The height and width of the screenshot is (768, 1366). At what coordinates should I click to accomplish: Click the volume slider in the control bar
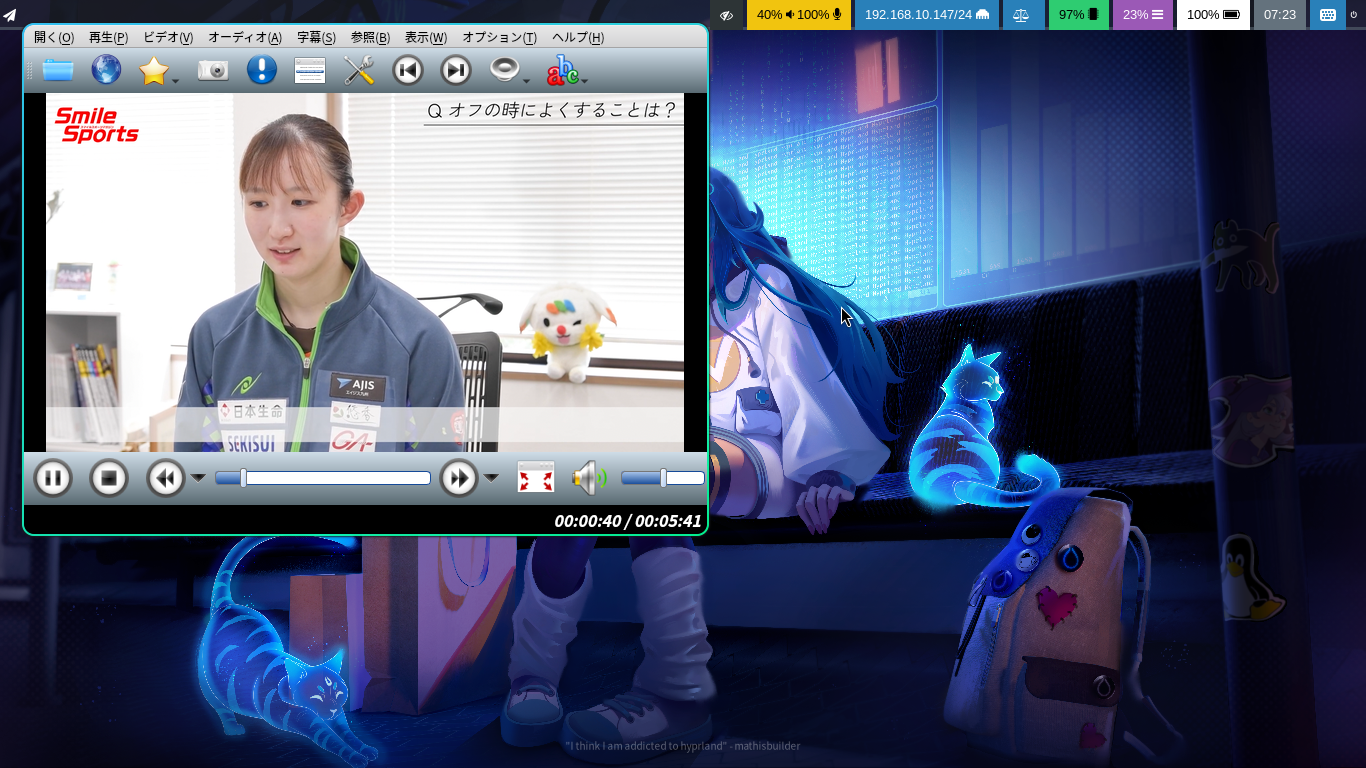coord(663,478)
